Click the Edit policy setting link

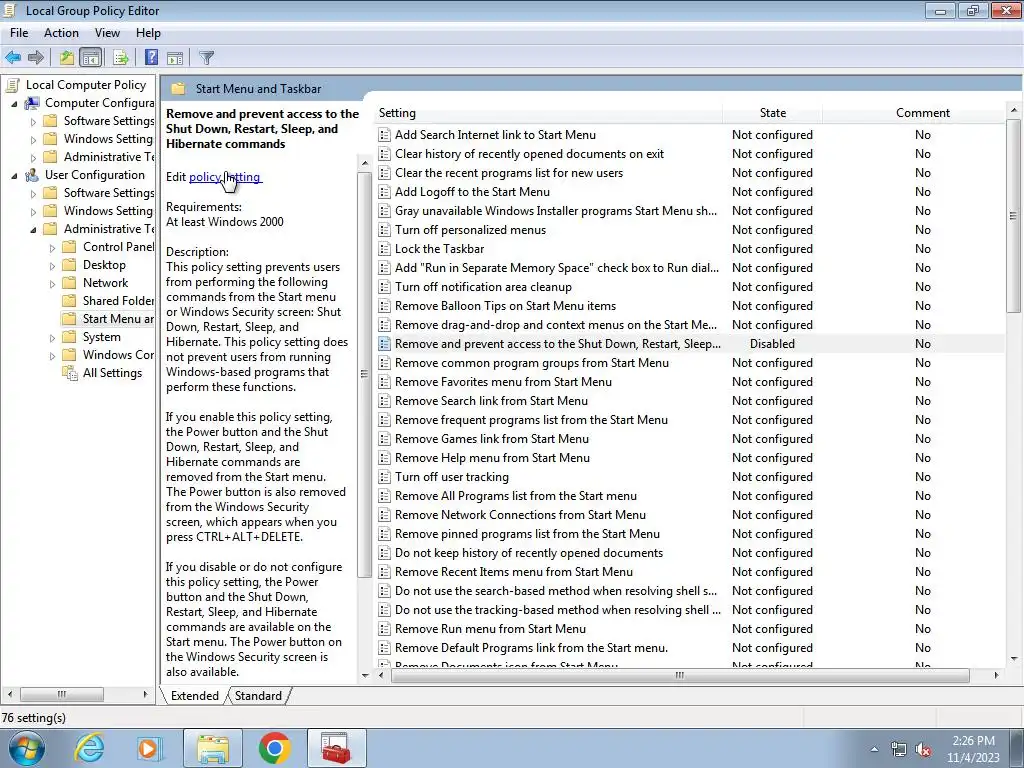pos(225,177)
